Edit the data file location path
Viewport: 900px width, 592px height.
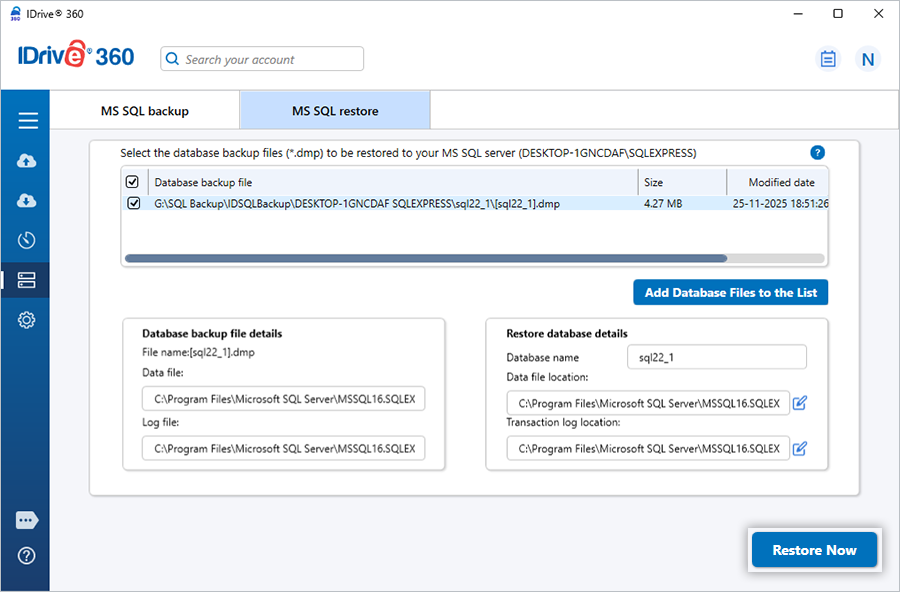(x=799, y=403)
